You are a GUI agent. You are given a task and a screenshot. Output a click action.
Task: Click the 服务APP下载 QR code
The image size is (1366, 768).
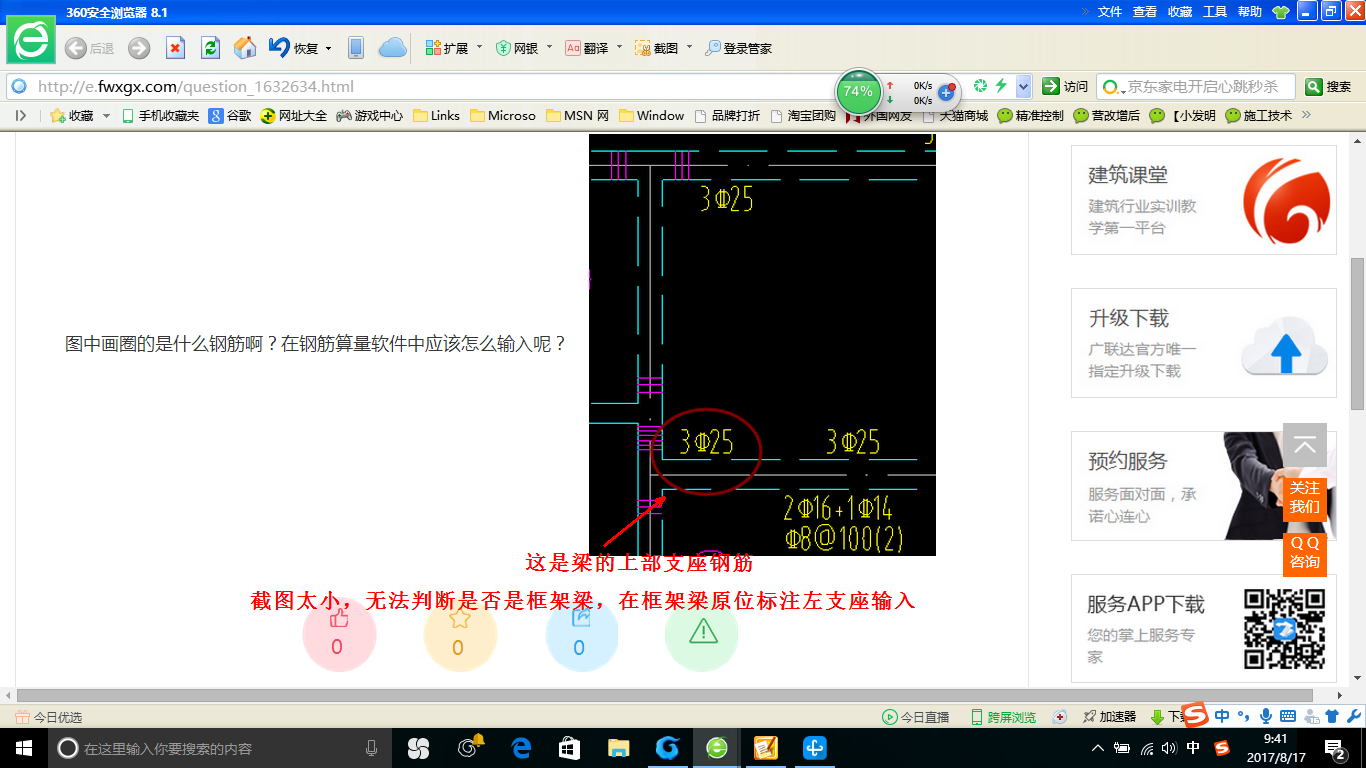[1284, 629]
